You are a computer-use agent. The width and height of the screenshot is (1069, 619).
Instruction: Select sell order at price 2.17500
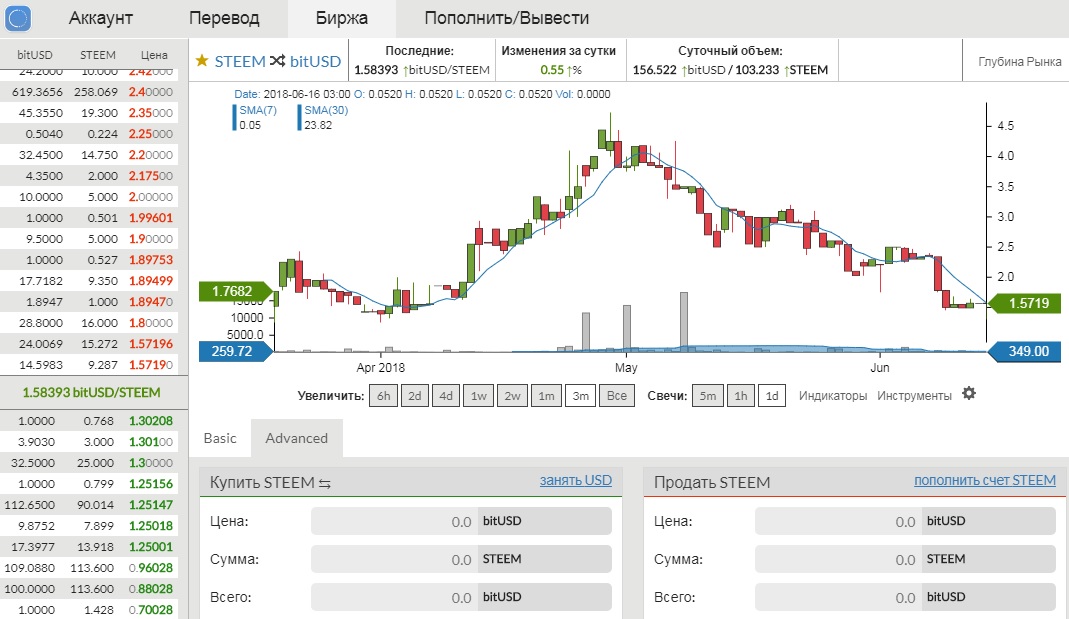tap(89, 175)
